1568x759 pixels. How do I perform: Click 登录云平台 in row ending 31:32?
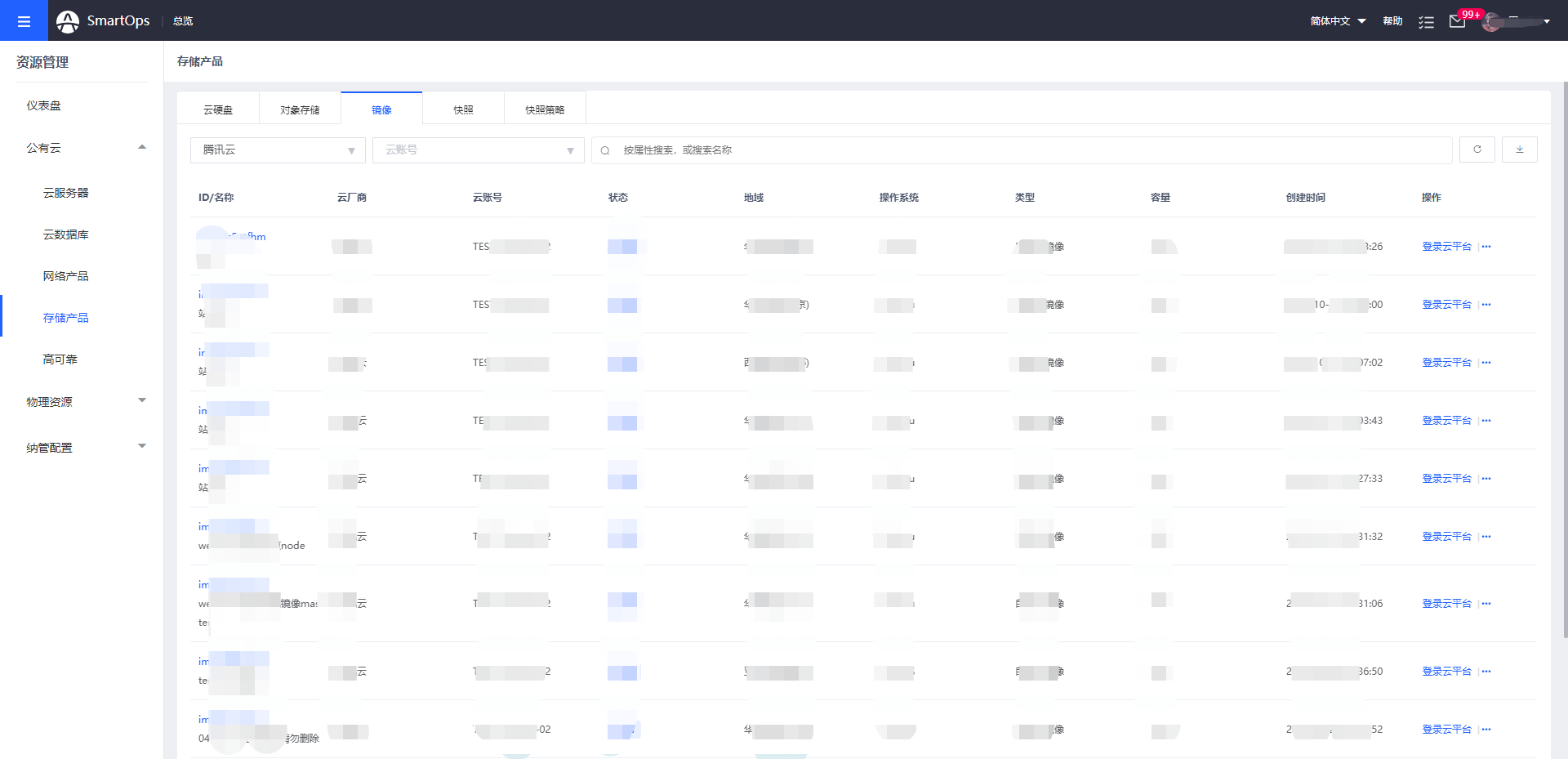pyautogui.click(x=1446, y=537)
